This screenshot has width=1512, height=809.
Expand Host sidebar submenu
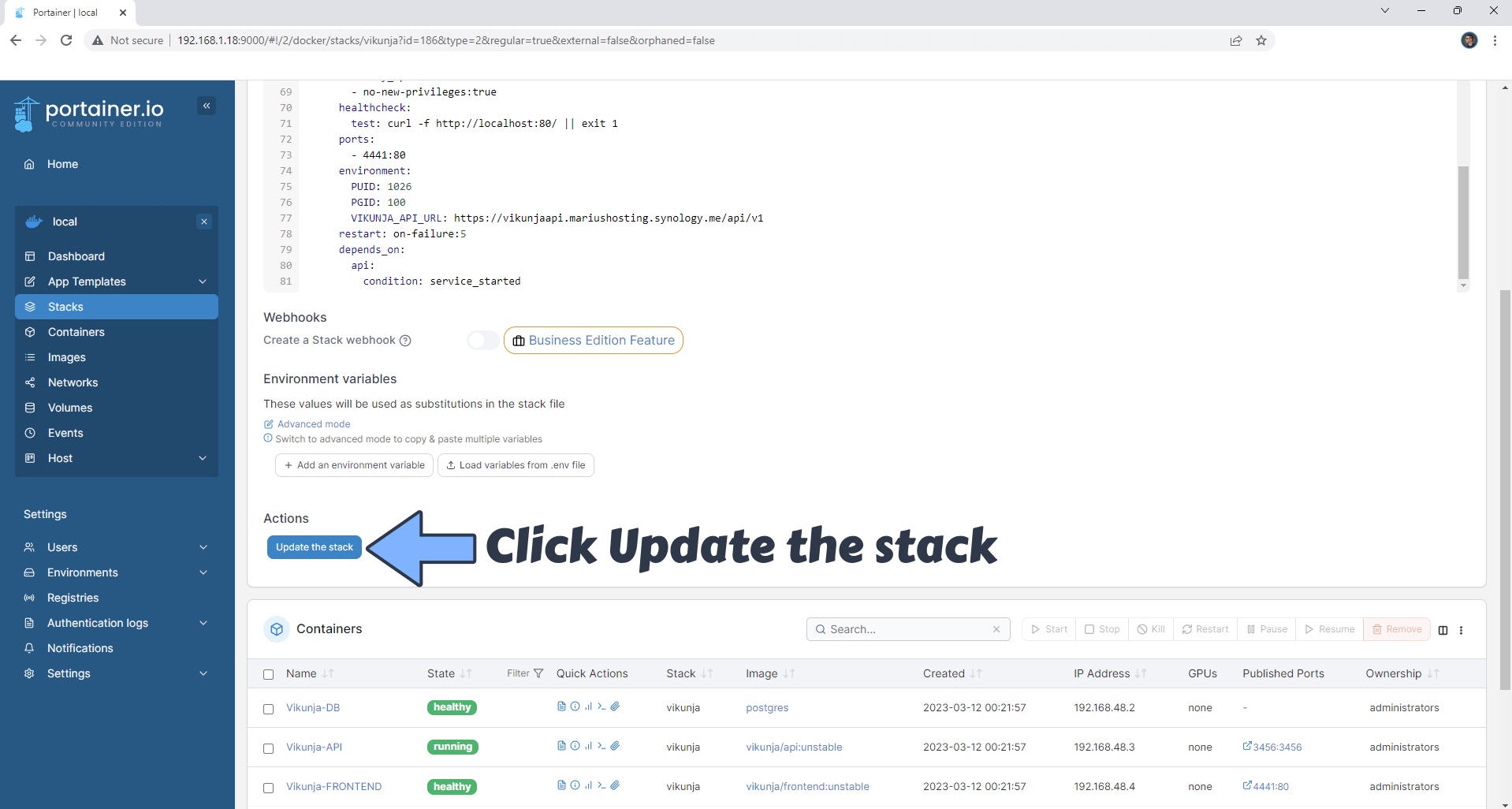click(203, 458)
